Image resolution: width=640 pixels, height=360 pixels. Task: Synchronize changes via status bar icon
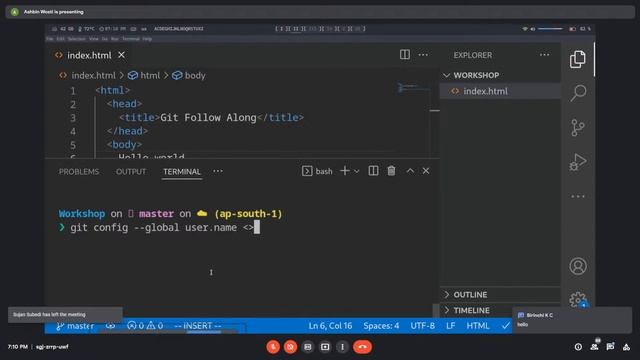[110, 326]
